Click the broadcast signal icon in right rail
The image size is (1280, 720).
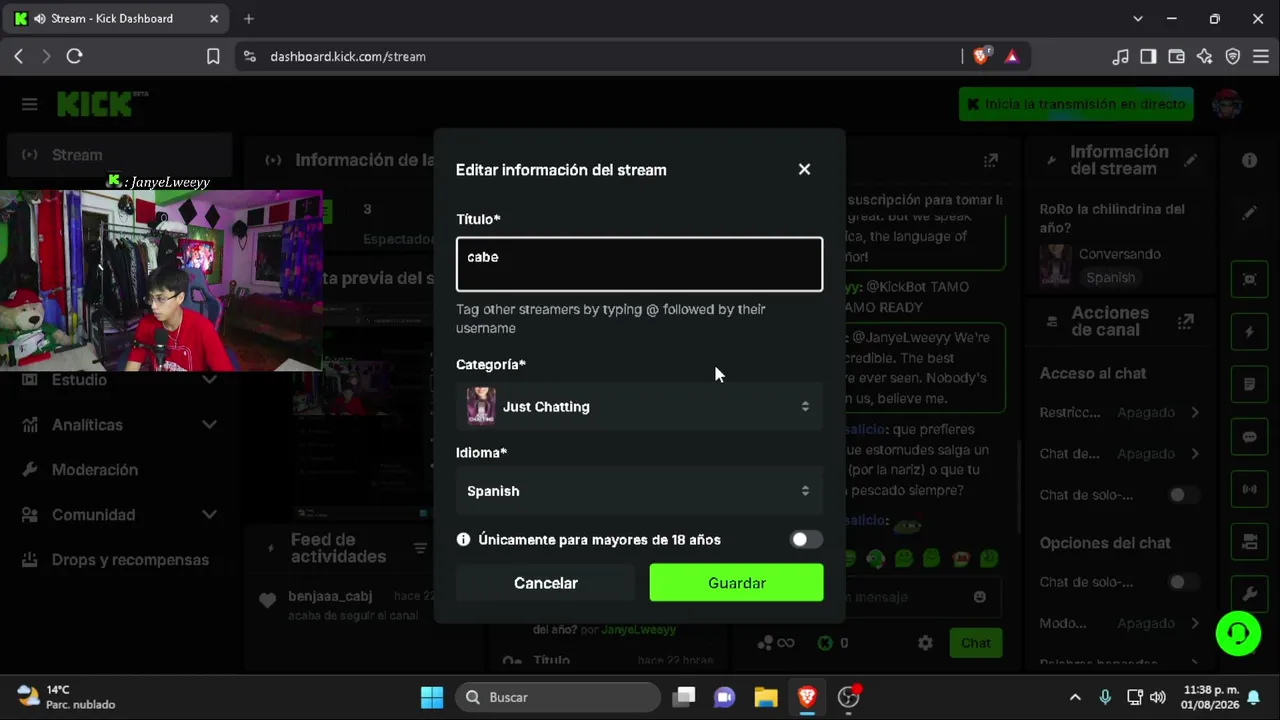coord(1249,489)
